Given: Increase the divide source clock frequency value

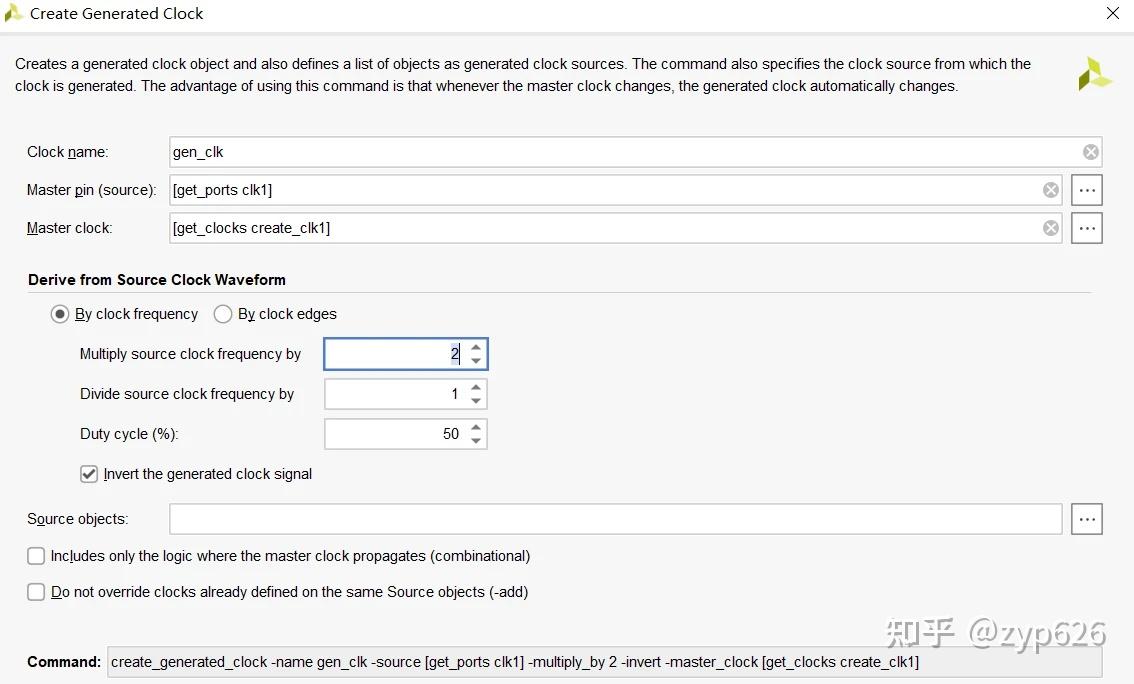Looking at the screenshot, I should 476,387.
